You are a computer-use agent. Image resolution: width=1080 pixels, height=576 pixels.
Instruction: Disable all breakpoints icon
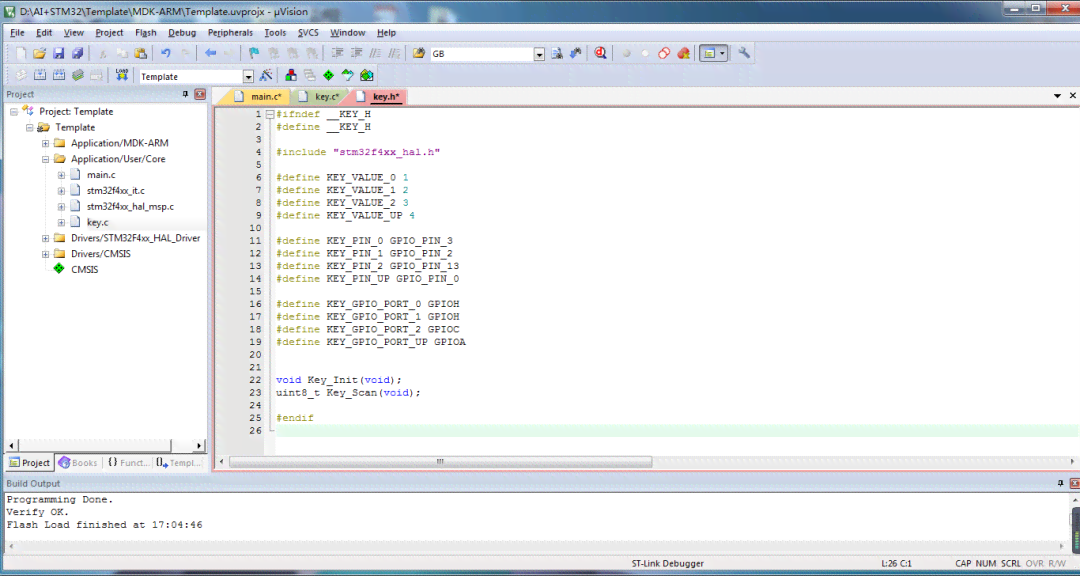point(664,53)
